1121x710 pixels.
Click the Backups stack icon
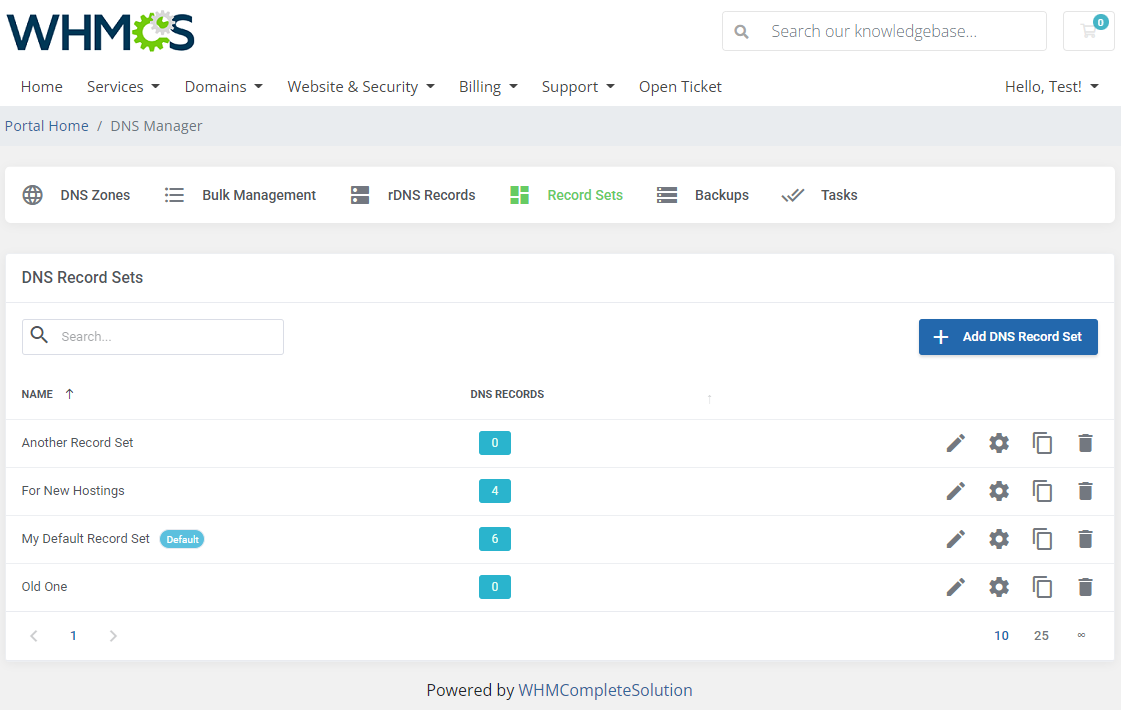[x=667, y=195]
